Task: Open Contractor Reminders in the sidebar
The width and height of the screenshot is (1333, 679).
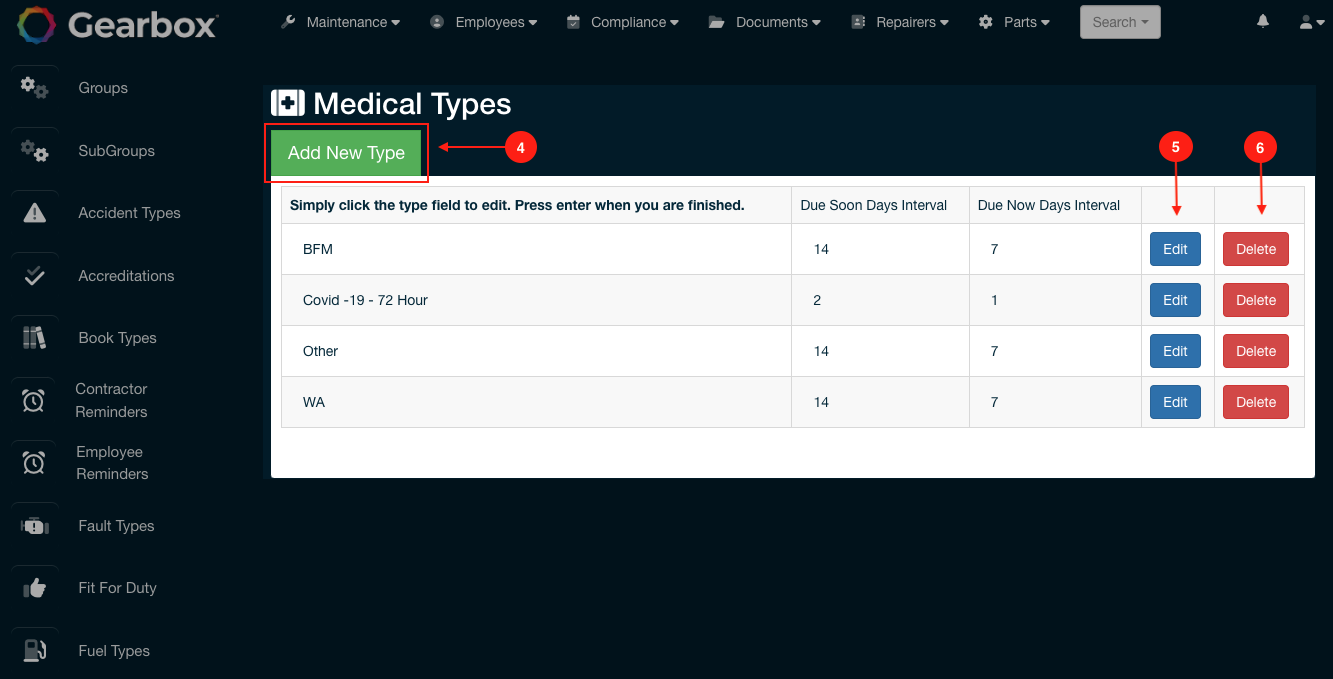Action: (111, 400)
